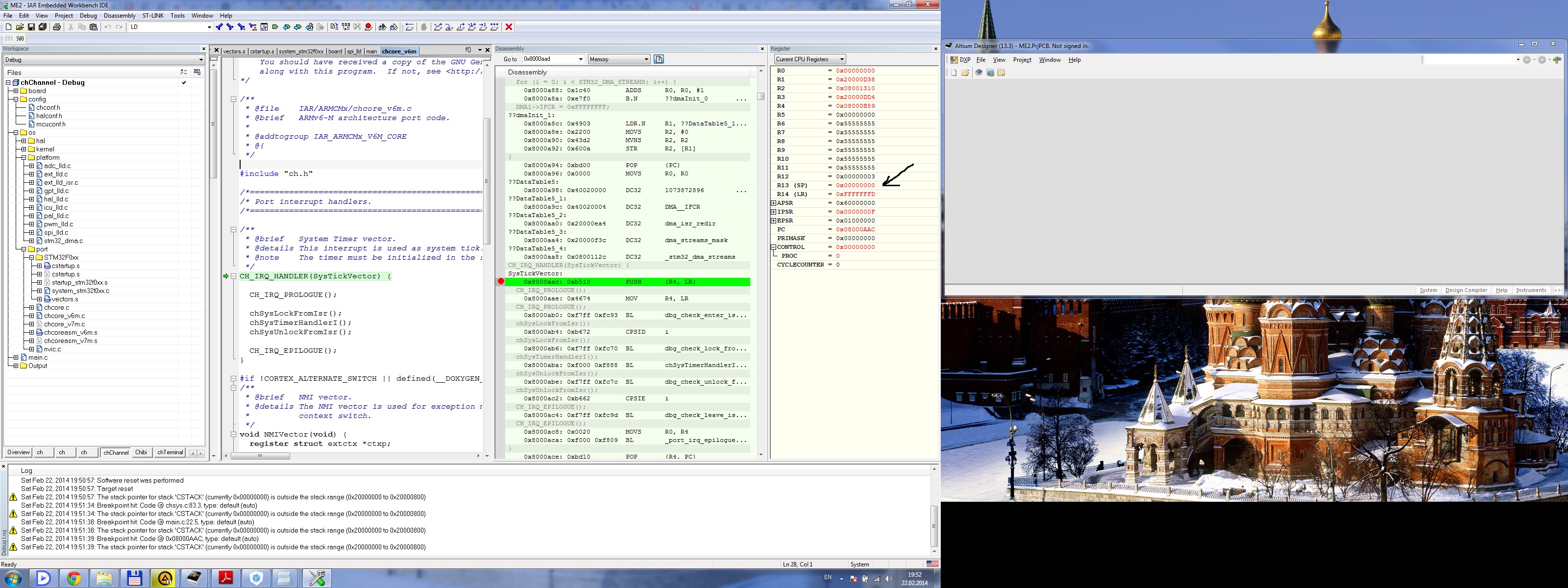Open the Memory zone dropdown in Disassembly
The width and height of the screenshot is (1568, 588).
[x=619, y=59]
